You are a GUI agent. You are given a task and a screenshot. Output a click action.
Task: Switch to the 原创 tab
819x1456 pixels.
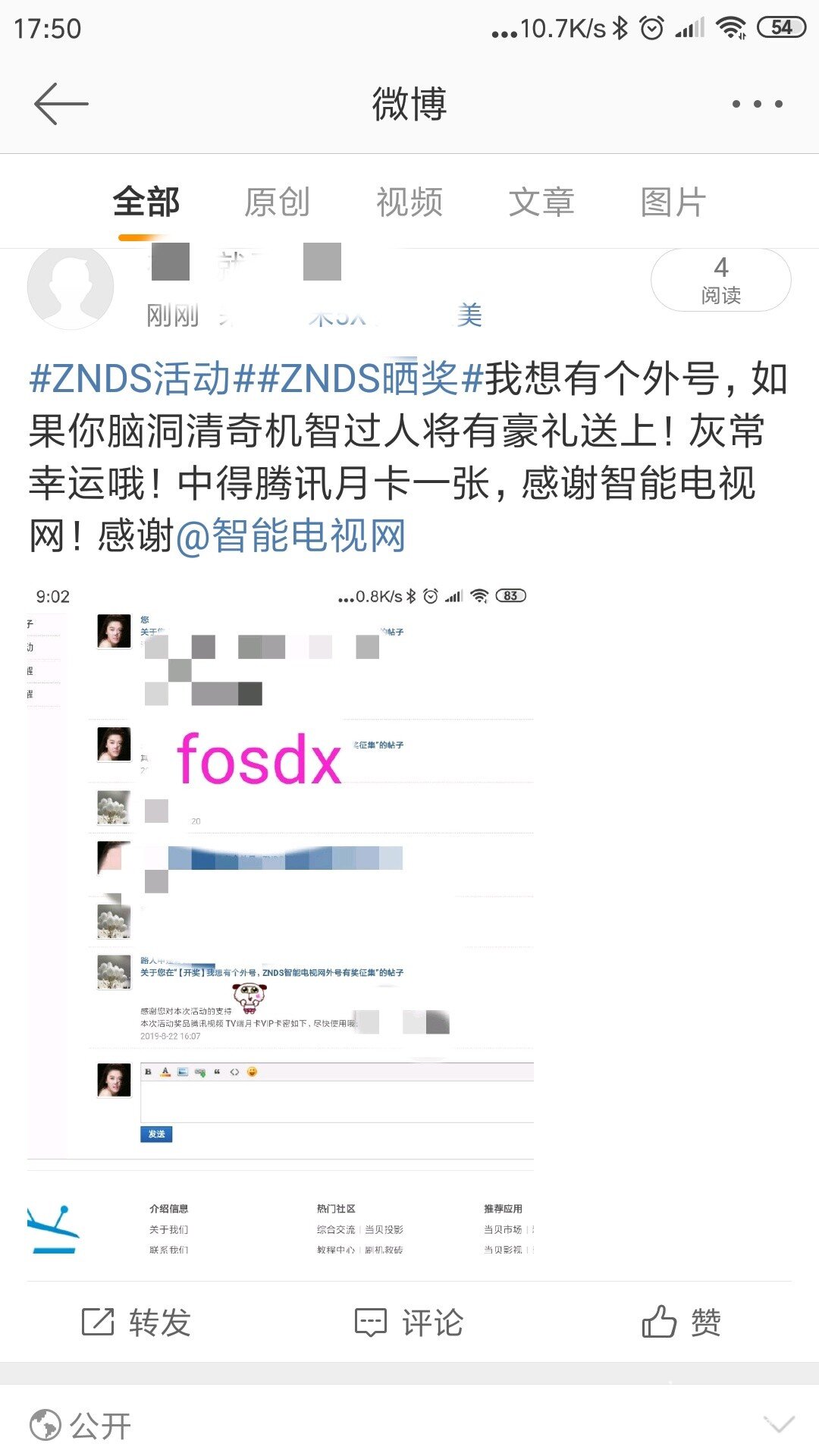tap(277, 202)
